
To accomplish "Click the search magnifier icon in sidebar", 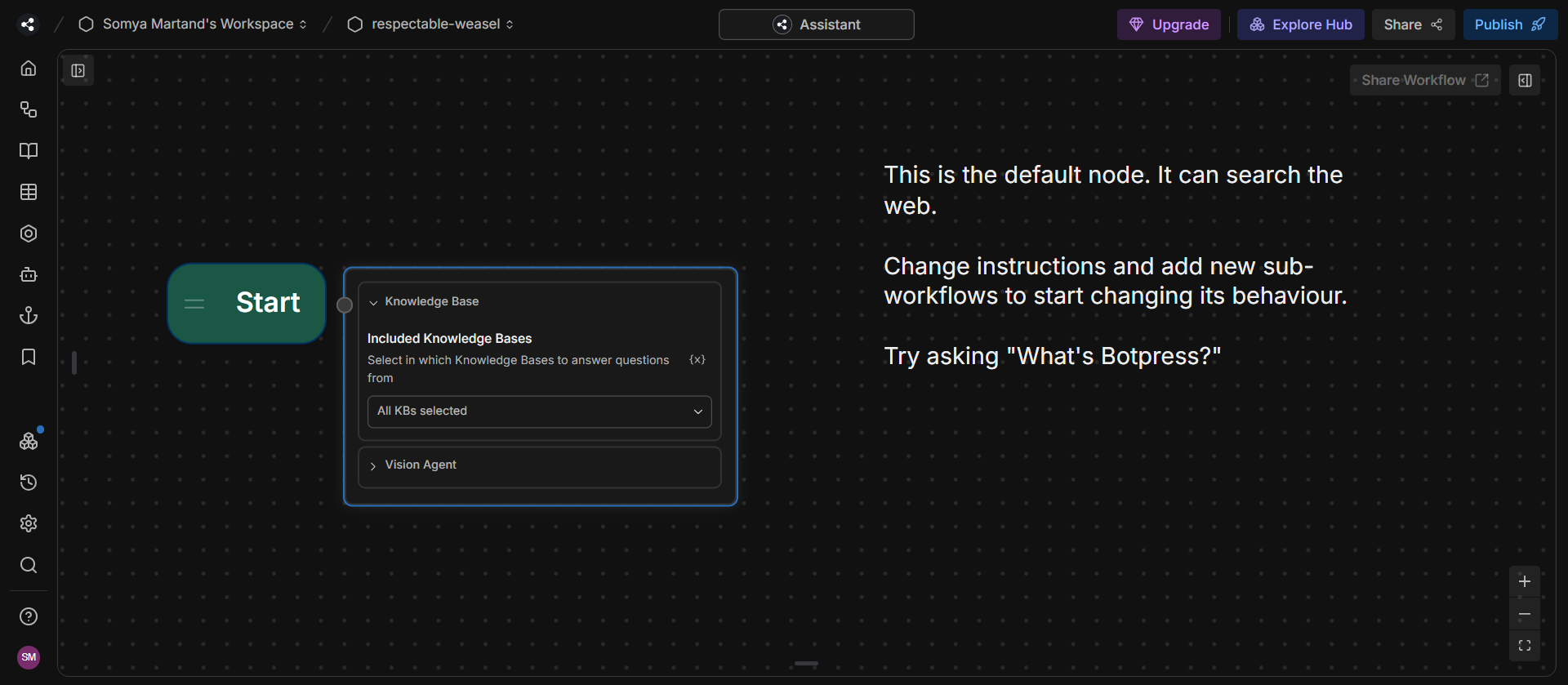I will coord(29,565).
